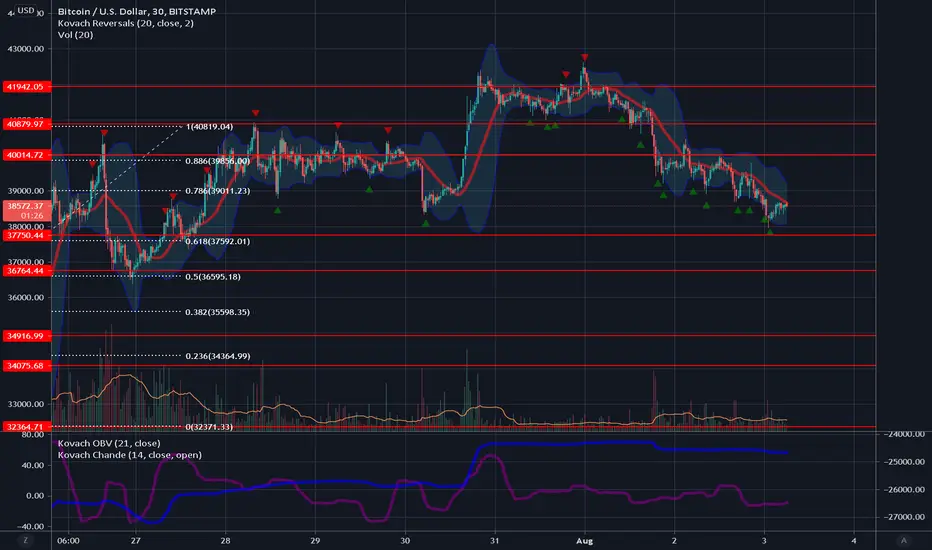The width and height of the screenshot is (932, 550).
Task: Click the -27000.00 OBV scale label
Action: pos(904,517)
